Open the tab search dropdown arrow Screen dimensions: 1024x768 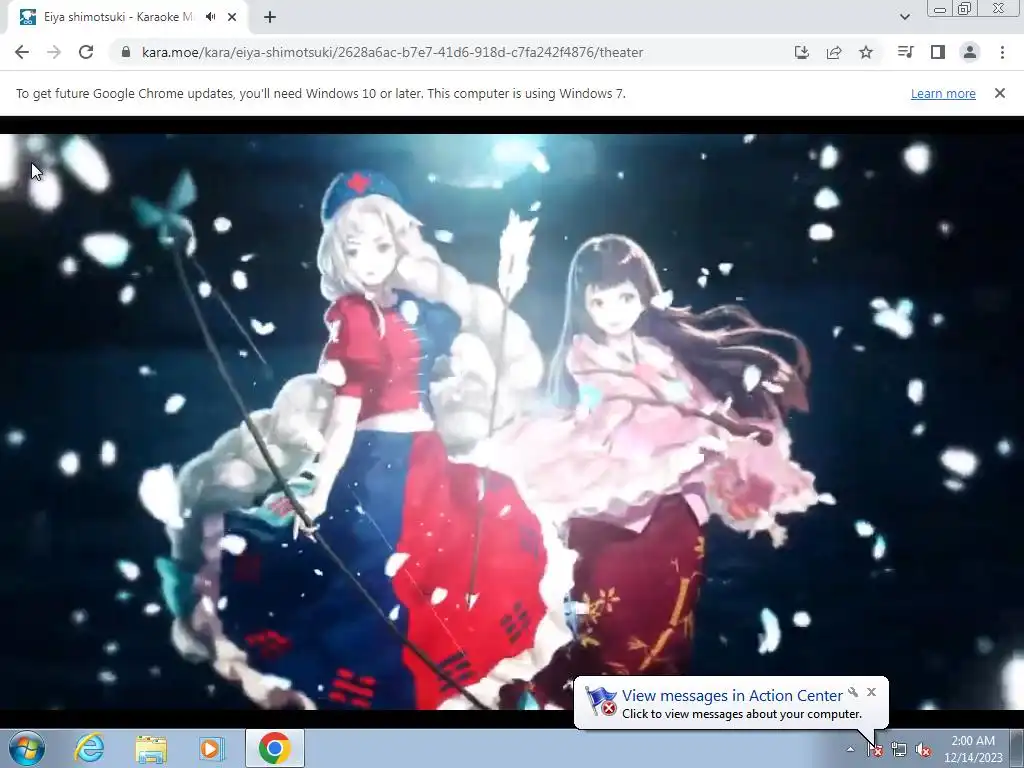coord(904,17)
